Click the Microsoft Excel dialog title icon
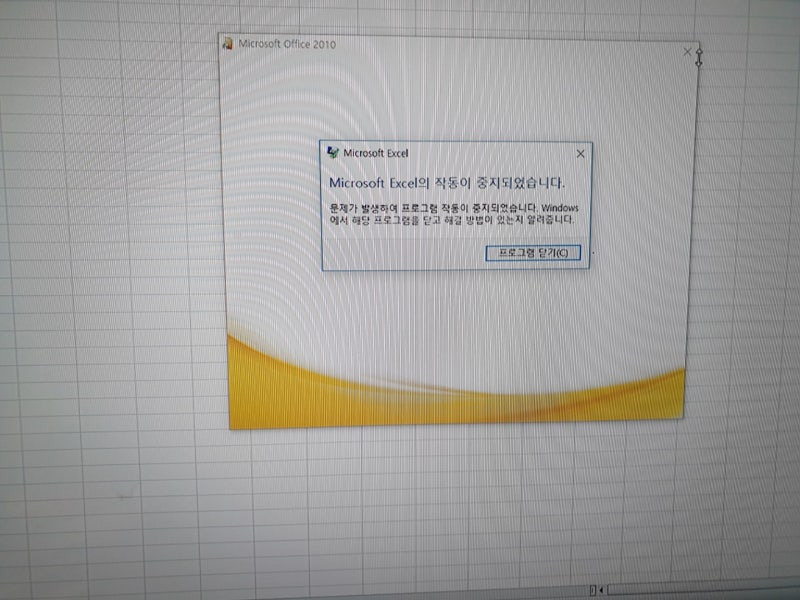This screenshot has height=600, width=800. (333, 152)
